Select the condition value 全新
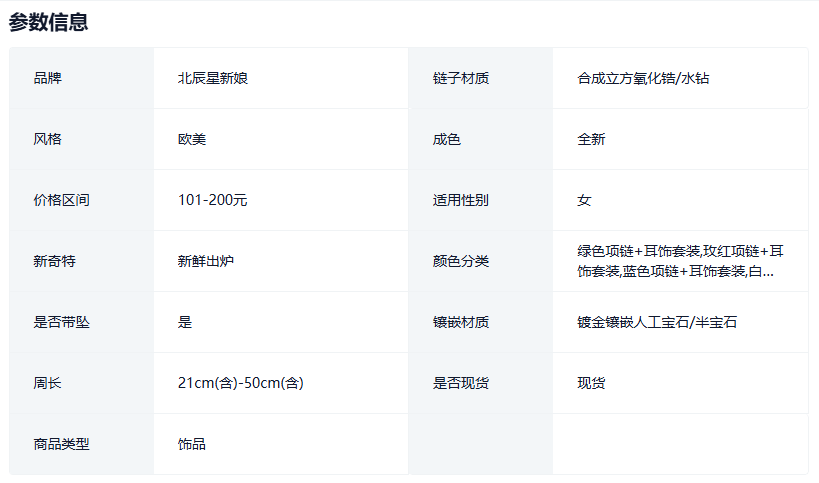Image resolution: width=819 pixels, height=483 pixels. (x=591, y=139)
